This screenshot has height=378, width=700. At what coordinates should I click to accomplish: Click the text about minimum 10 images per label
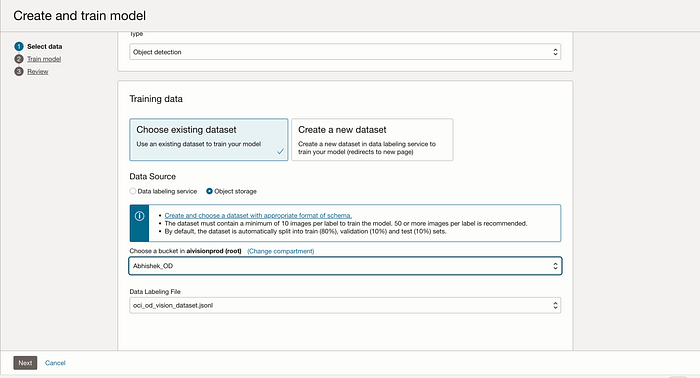[x=346, y=223]
